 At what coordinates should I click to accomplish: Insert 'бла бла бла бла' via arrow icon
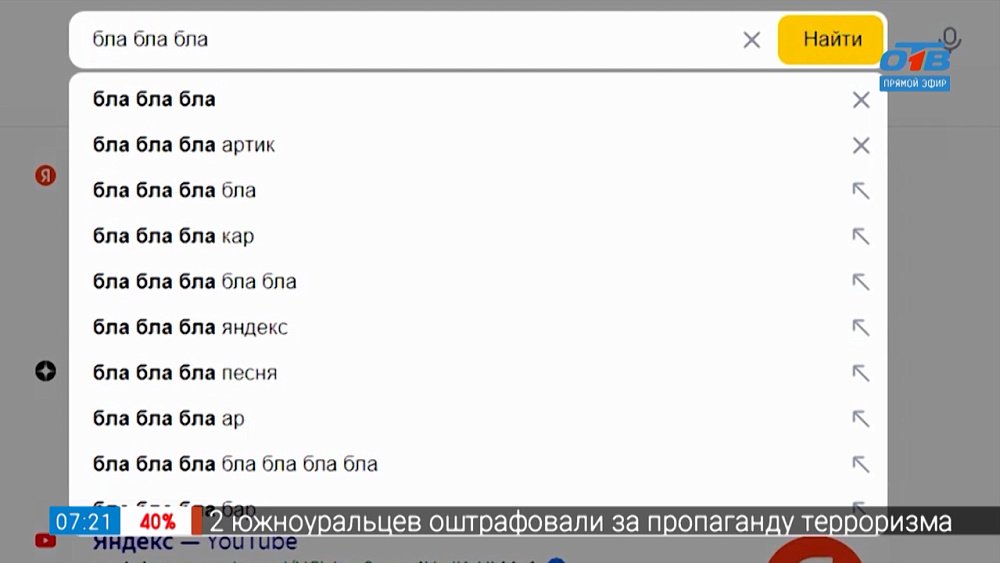pyautogui.click(x=861, y=191)
